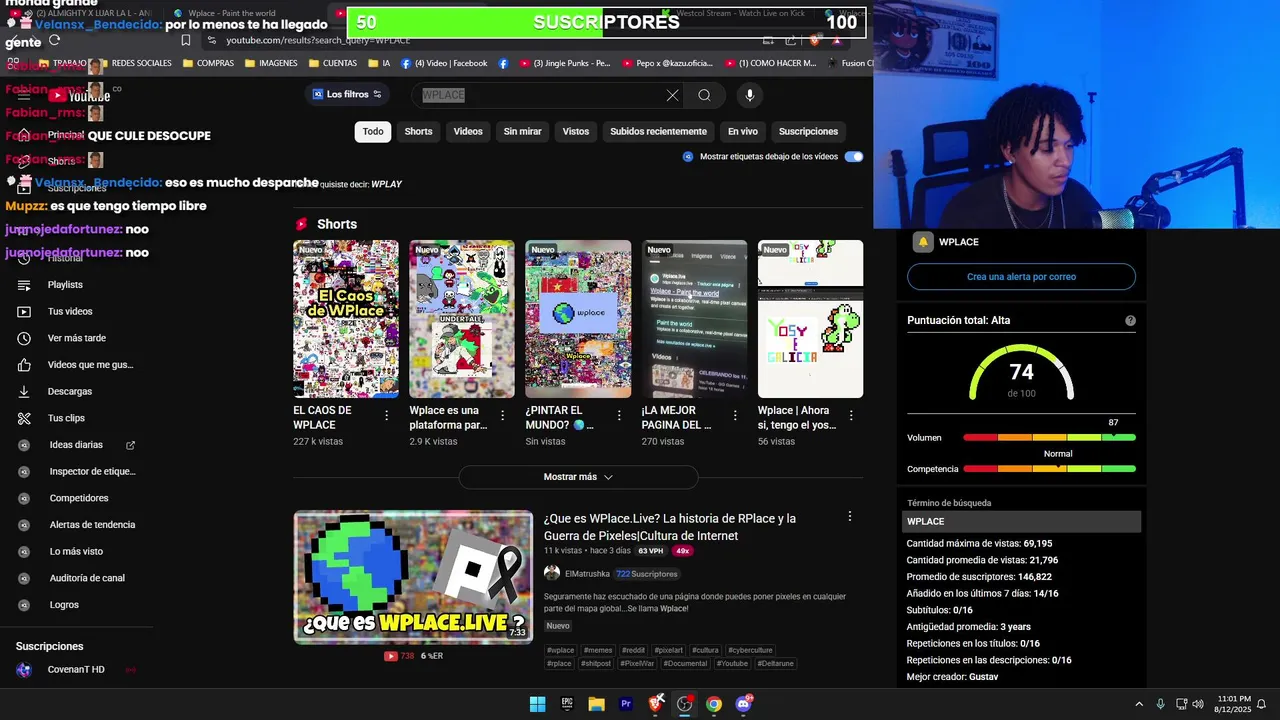Open the COMPRAS bookmark folder
This screenshot has height=720, width=1280.
(x=208, y=63)
